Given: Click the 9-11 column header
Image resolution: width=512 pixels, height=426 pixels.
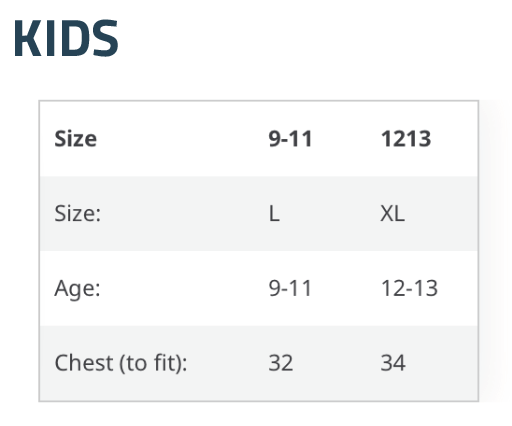Looking at the screenshot, I should tap(290, 139).
